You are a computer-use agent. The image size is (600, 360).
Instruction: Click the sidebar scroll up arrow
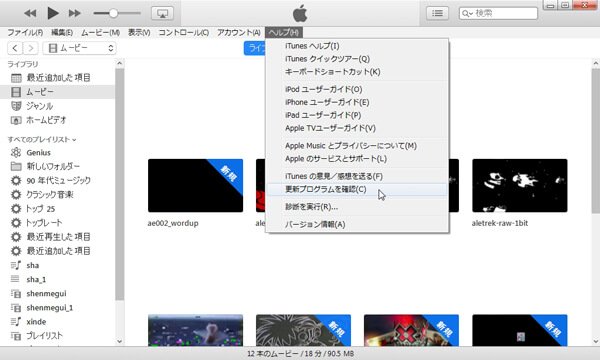pos(119,63)
